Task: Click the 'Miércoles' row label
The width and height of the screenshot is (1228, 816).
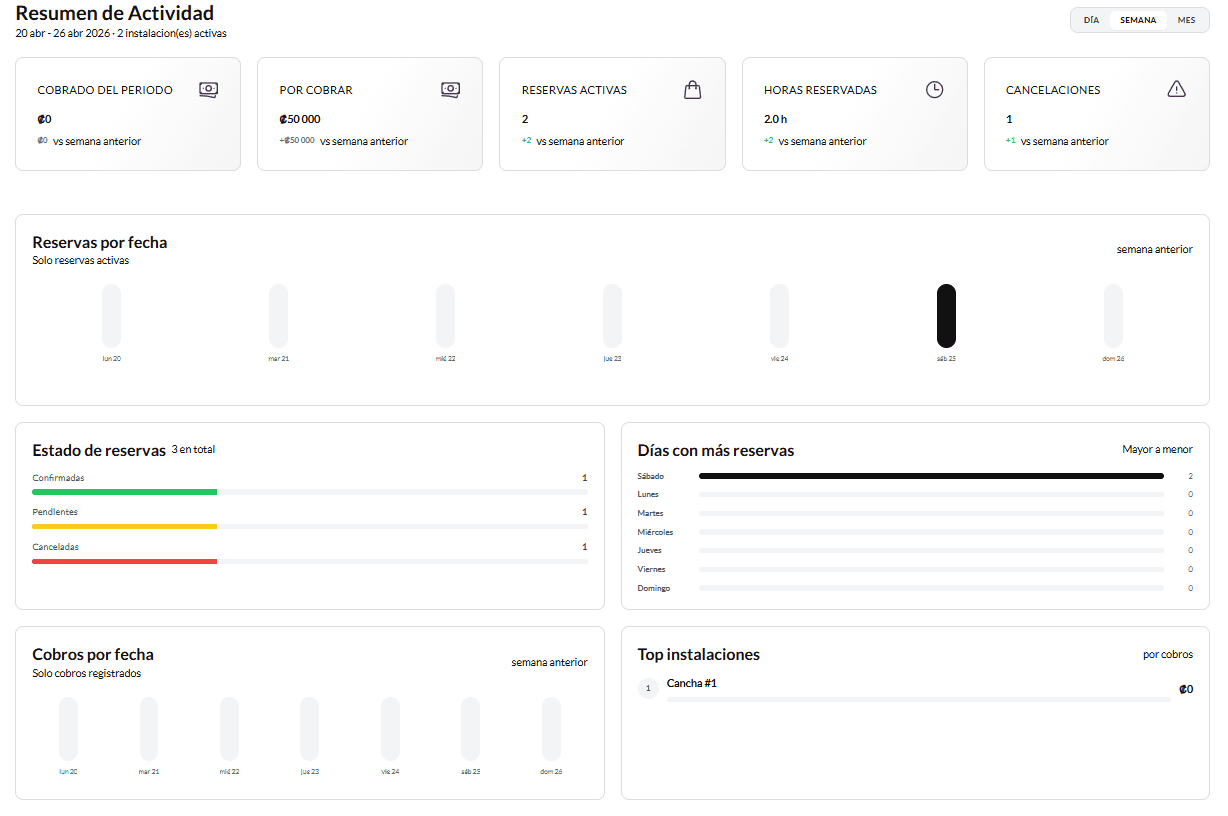Action: coord(655,532)
